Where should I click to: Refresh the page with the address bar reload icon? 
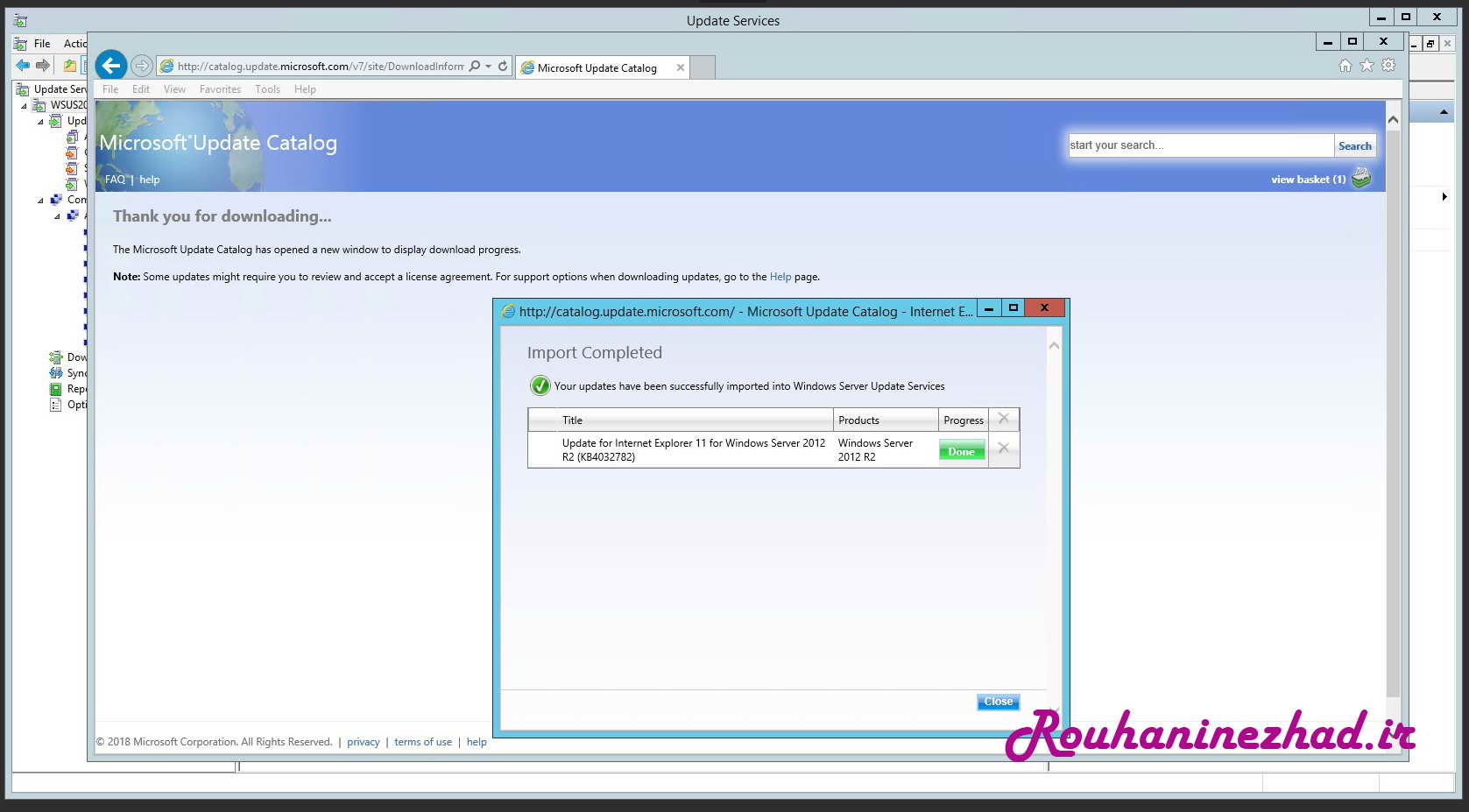503,66
